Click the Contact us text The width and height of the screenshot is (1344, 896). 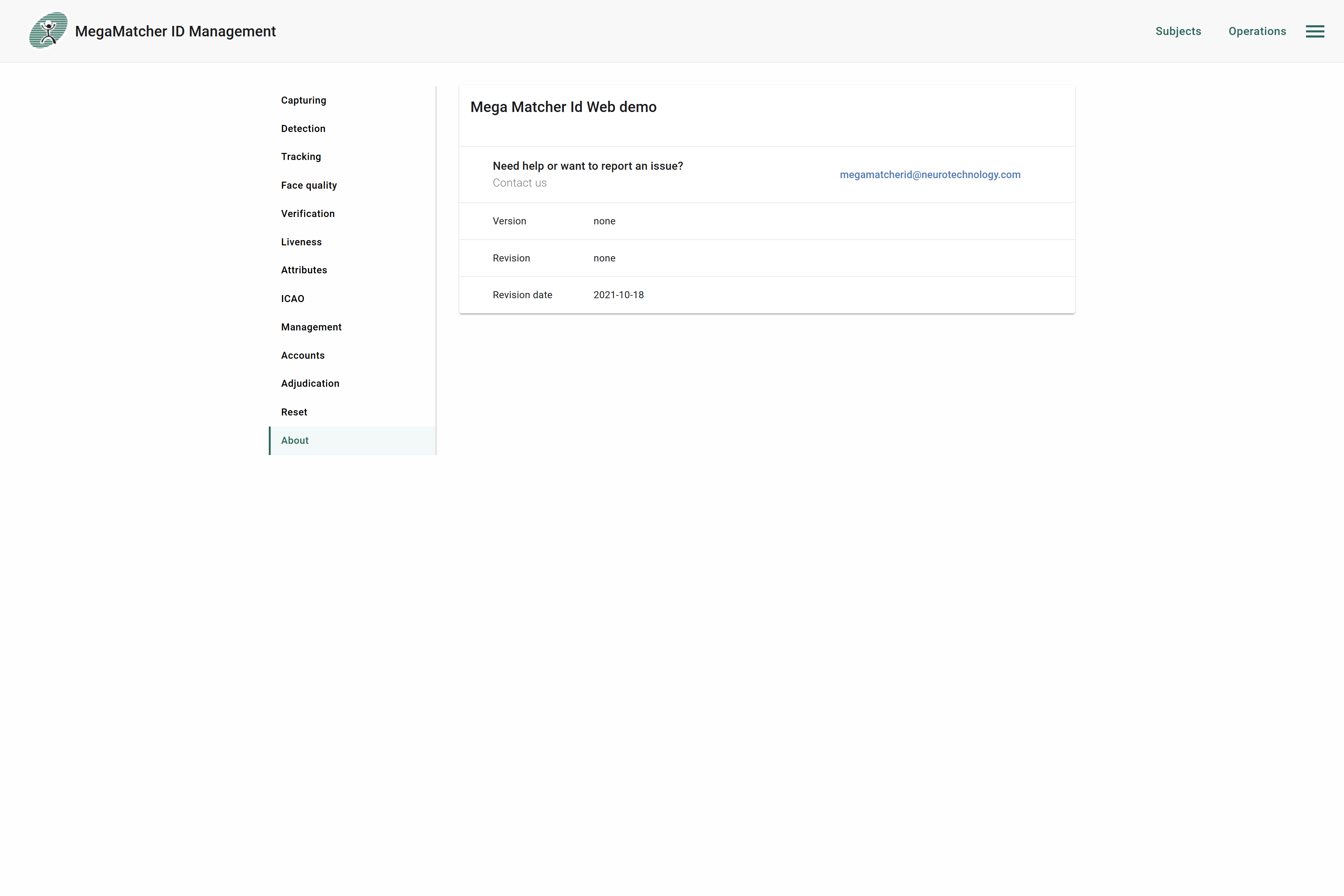(519, 183)
